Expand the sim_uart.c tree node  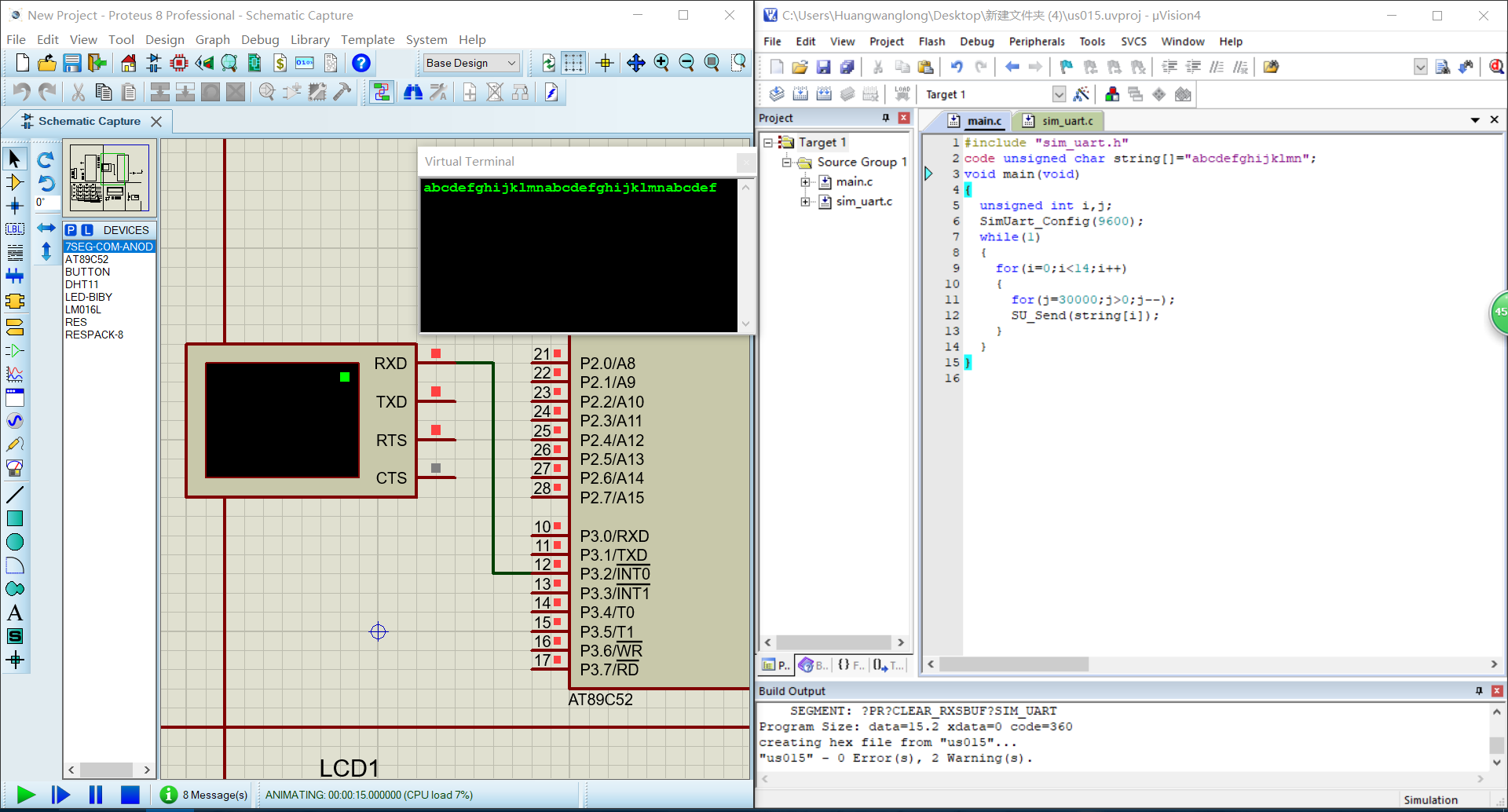coord(805,201)
